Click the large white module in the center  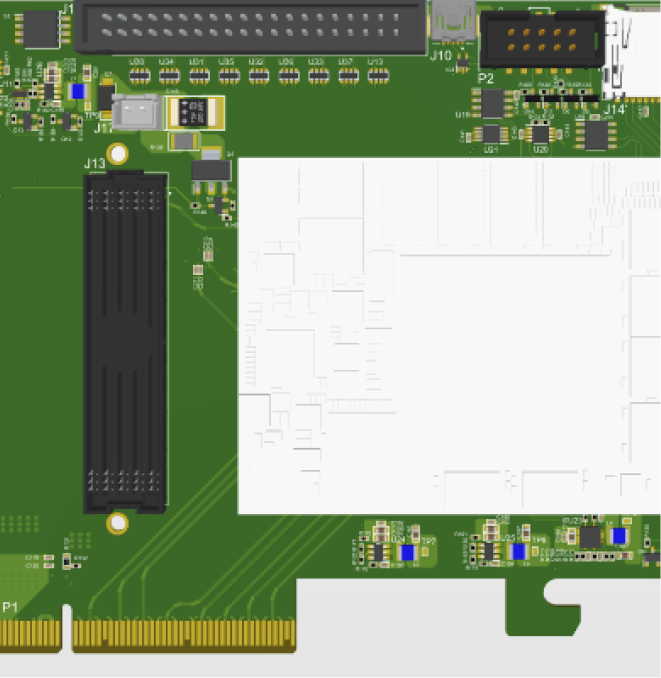(x=440, y=335)
